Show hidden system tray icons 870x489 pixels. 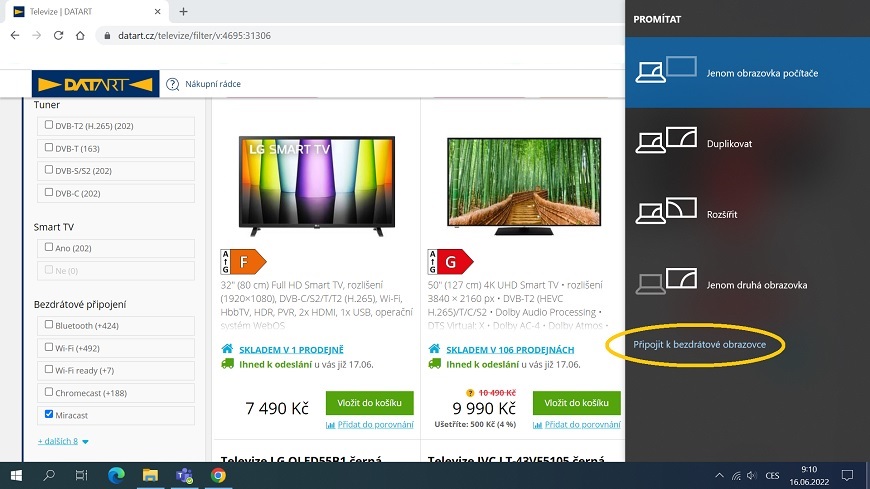[x=719, y=476]
